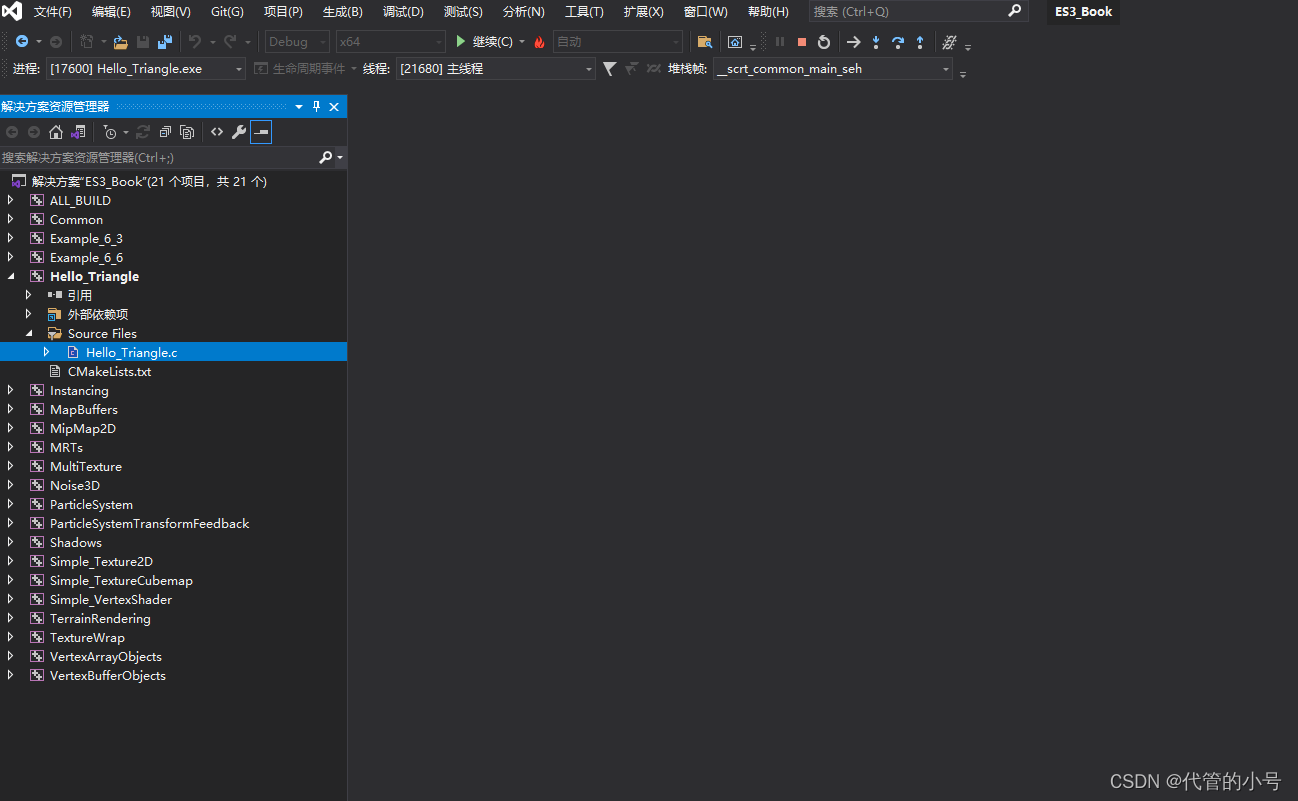Image resolution: width=1298 pixels, height=801 pixels.
Task: Open the 调试(D) menu
Action: pyautogui.click(x=402, y=12)
